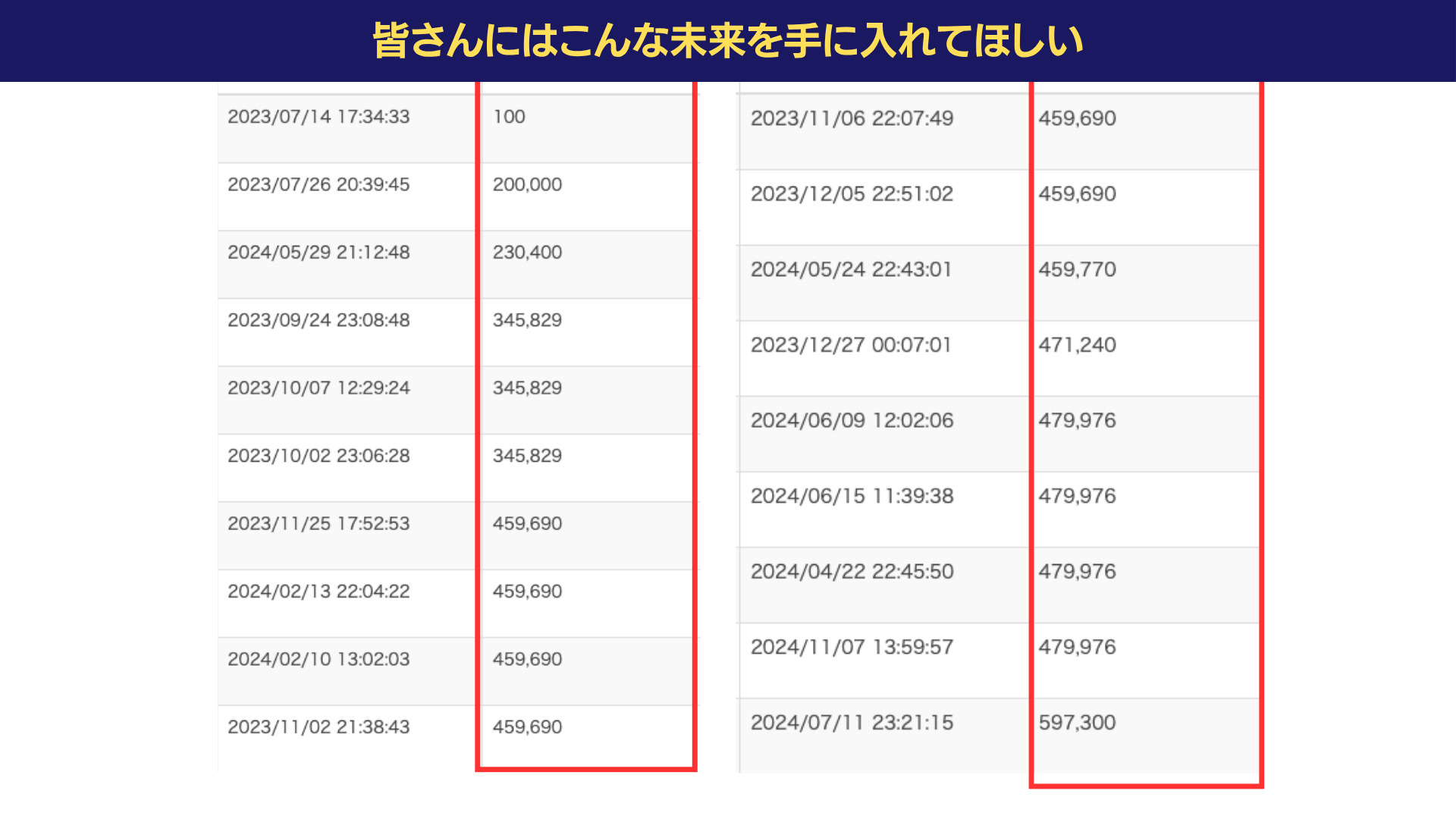The height and width of the screenshot is (819, 1456).
Task: Select date cell 2024/04/22 22:45:50
Action: (852, 572)
